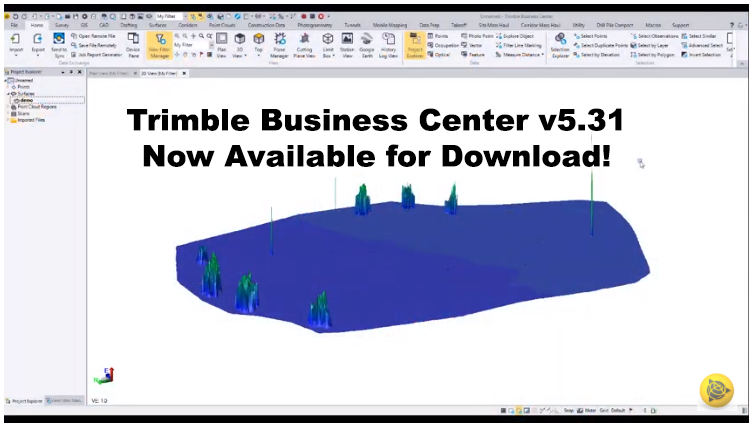The height and width of the screenshot is (427, 753).
Task: Open the Cutting Plane View
Action: pyautogui.click(x=304, y=46)
